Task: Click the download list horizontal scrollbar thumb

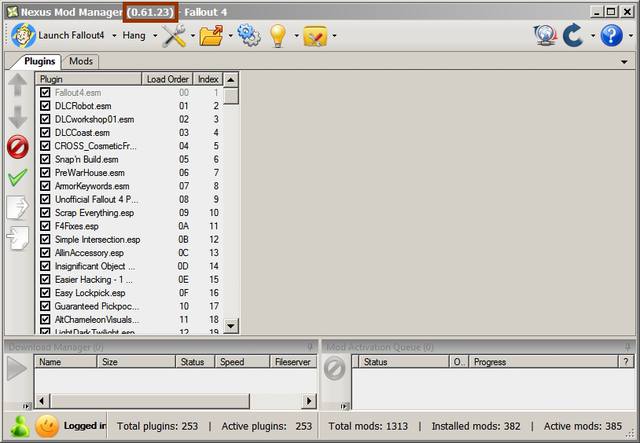Action: [x=149, y=401]
